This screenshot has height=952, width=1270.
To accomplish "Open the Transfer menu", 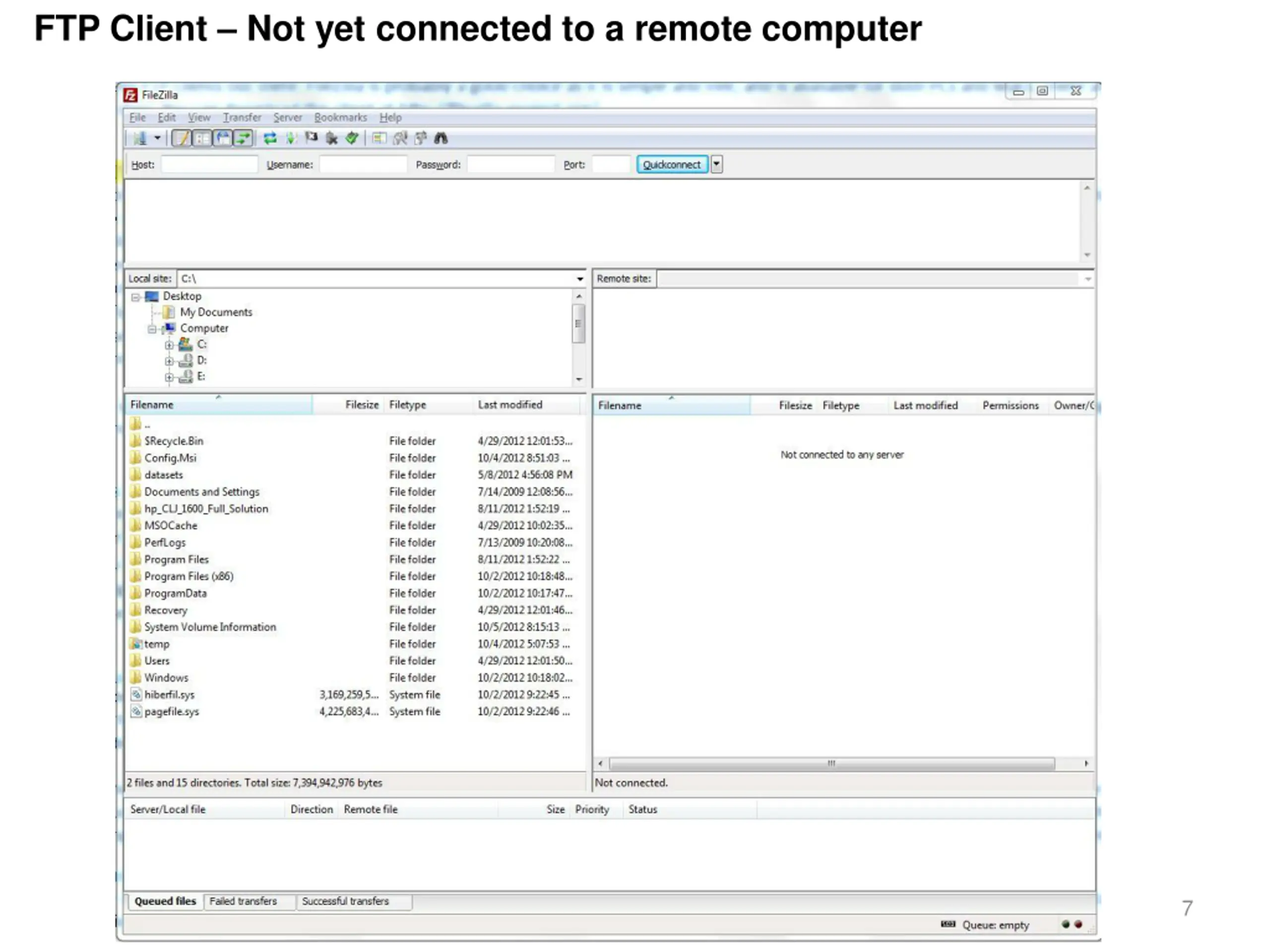I will click(242, 118).
